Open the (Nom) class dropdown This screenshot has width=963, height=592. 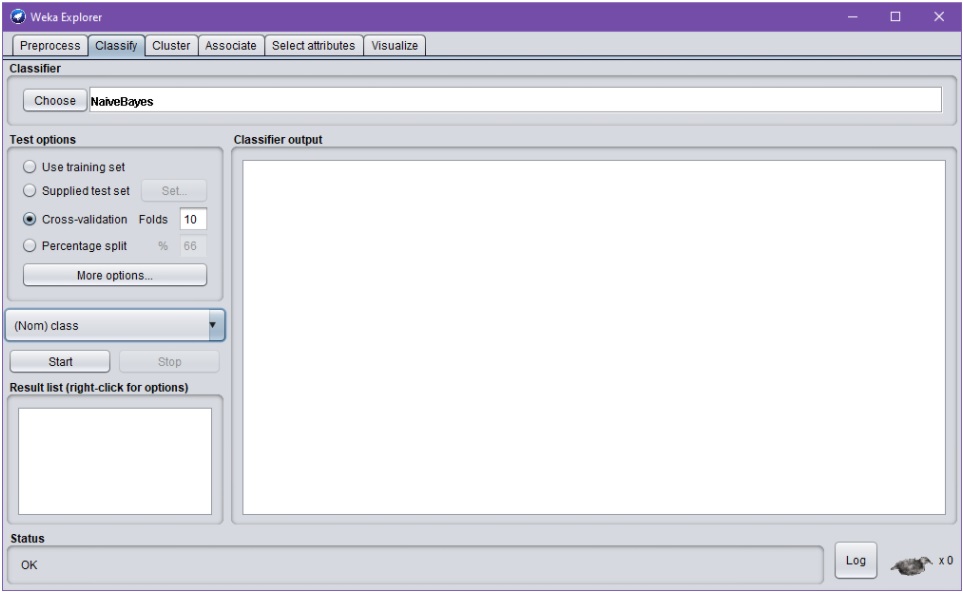pos(115,325)
